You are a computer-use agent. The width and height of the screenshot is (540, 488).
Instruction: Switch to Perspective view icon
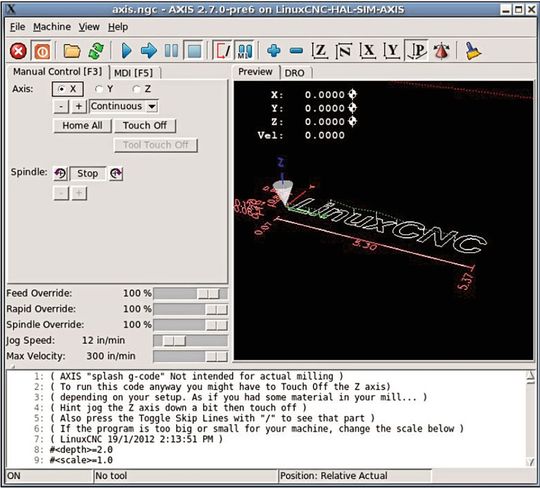tap(416, 51)
